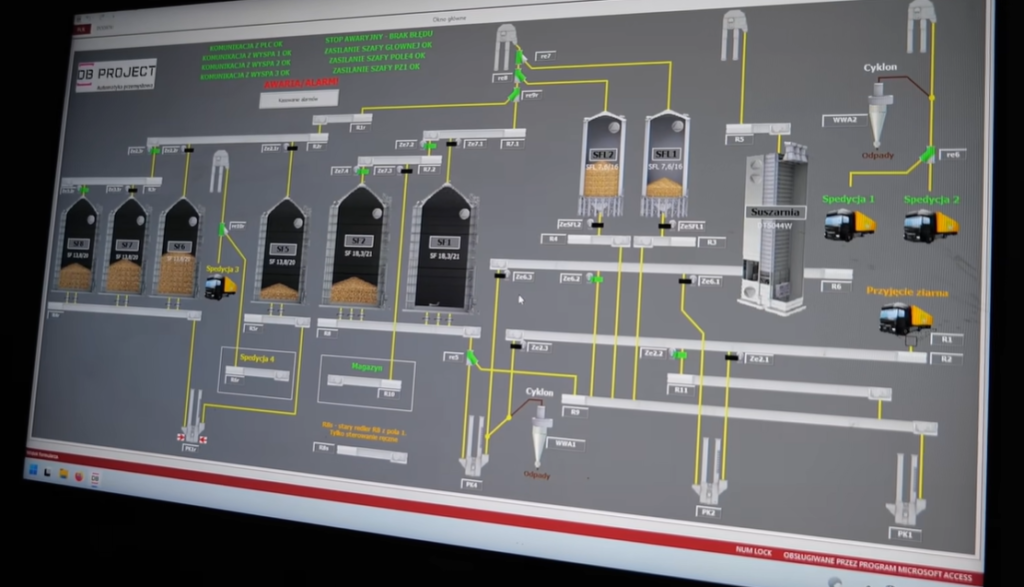Select the SF1 grain silo

pos(443,248)
